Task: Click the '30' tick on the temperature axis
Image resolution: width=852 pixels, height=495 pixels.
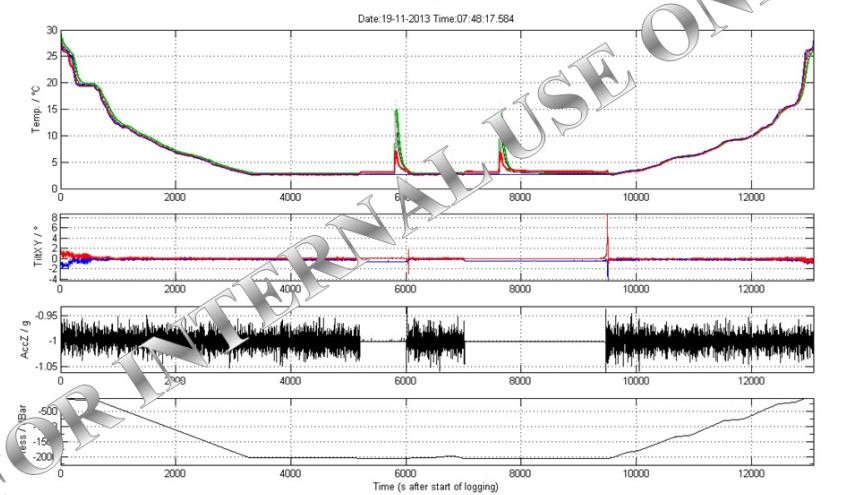Action: 50,31
